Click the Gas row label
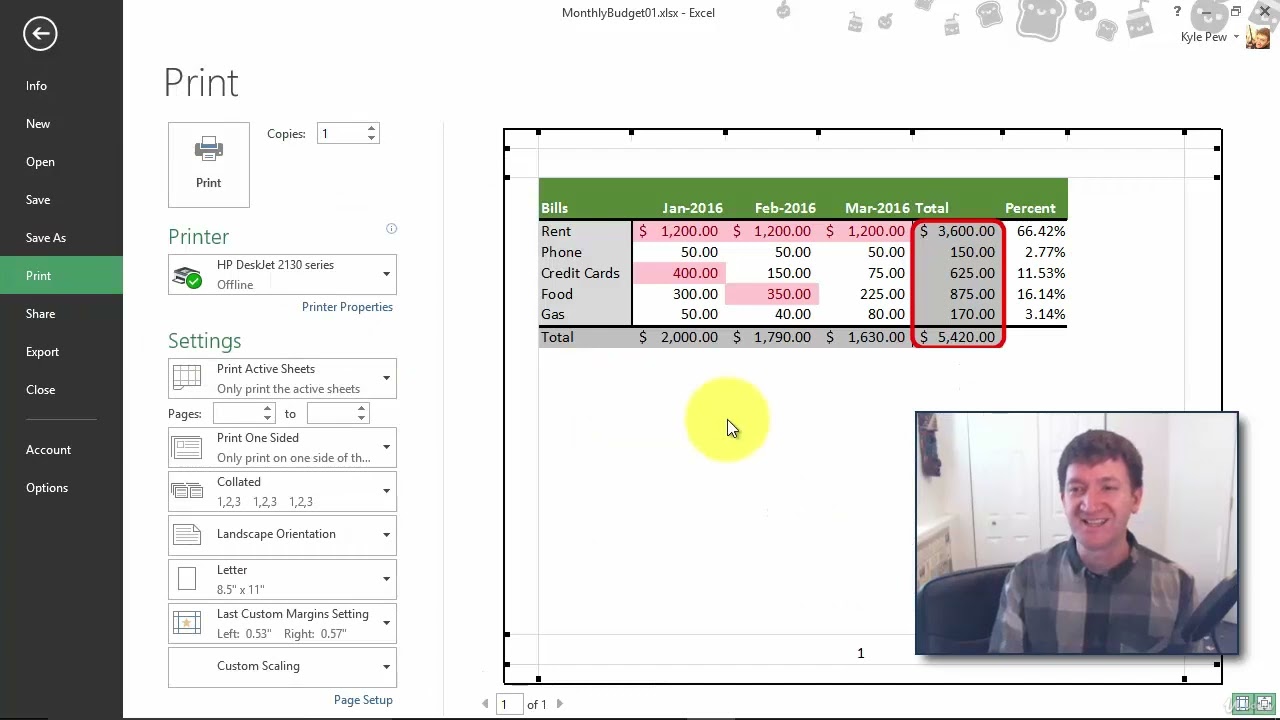Screen dimensions: 1280x720 [x=553, y=314]
